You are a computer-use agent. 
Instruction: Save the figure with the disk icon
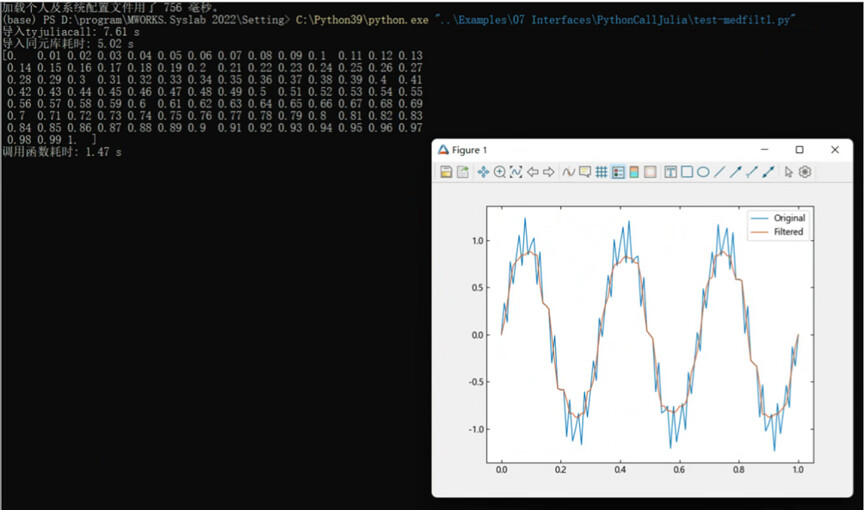pyautogui.click(x=446, y=172)
